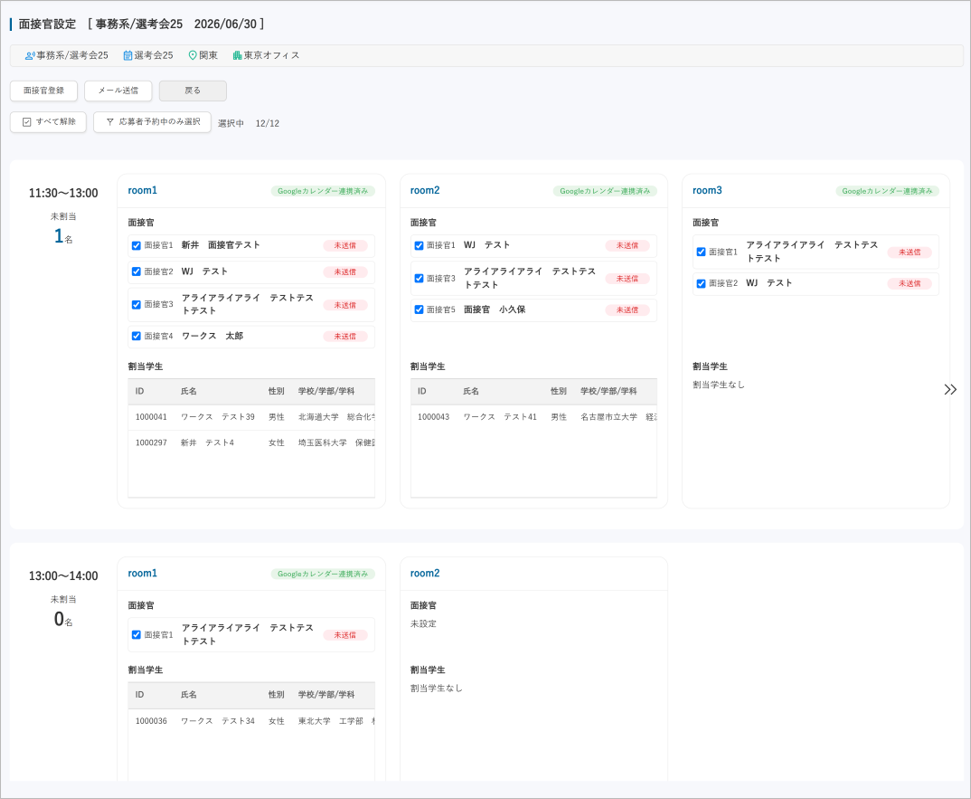Click 学校/学部/学科 header in 11:30 room2 table
The image size is (971, 799).
tap(608, 391)
